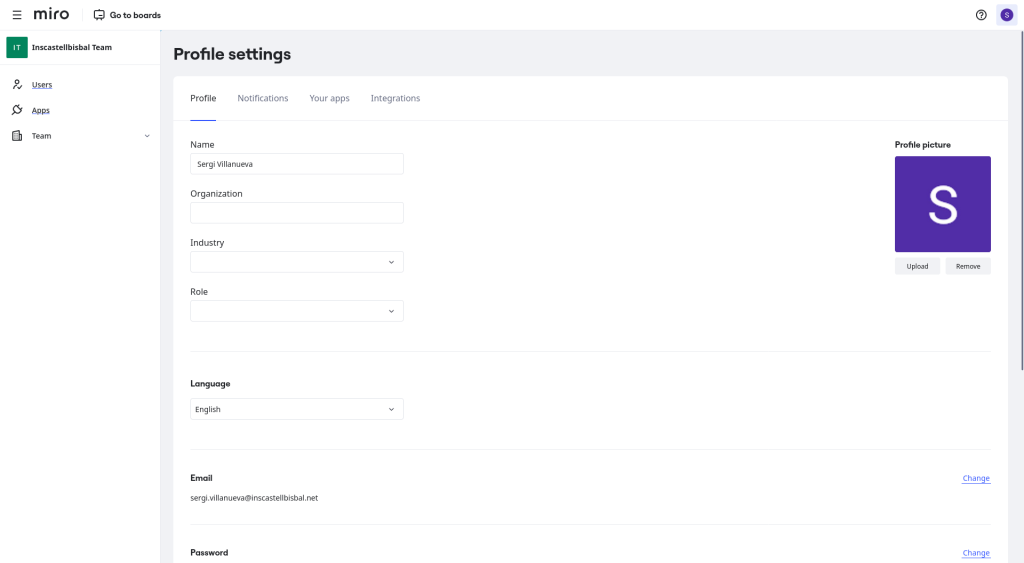1024x563 pixels.
Task: Open the user avatar menu
Action: [x=1006, y=15]
